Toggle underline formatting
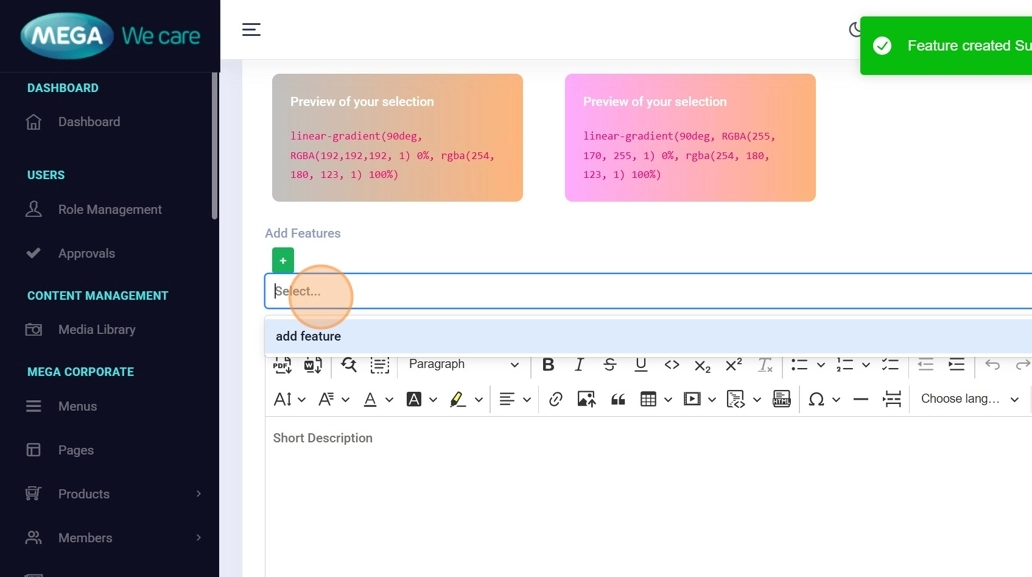 tap(641, 365)
